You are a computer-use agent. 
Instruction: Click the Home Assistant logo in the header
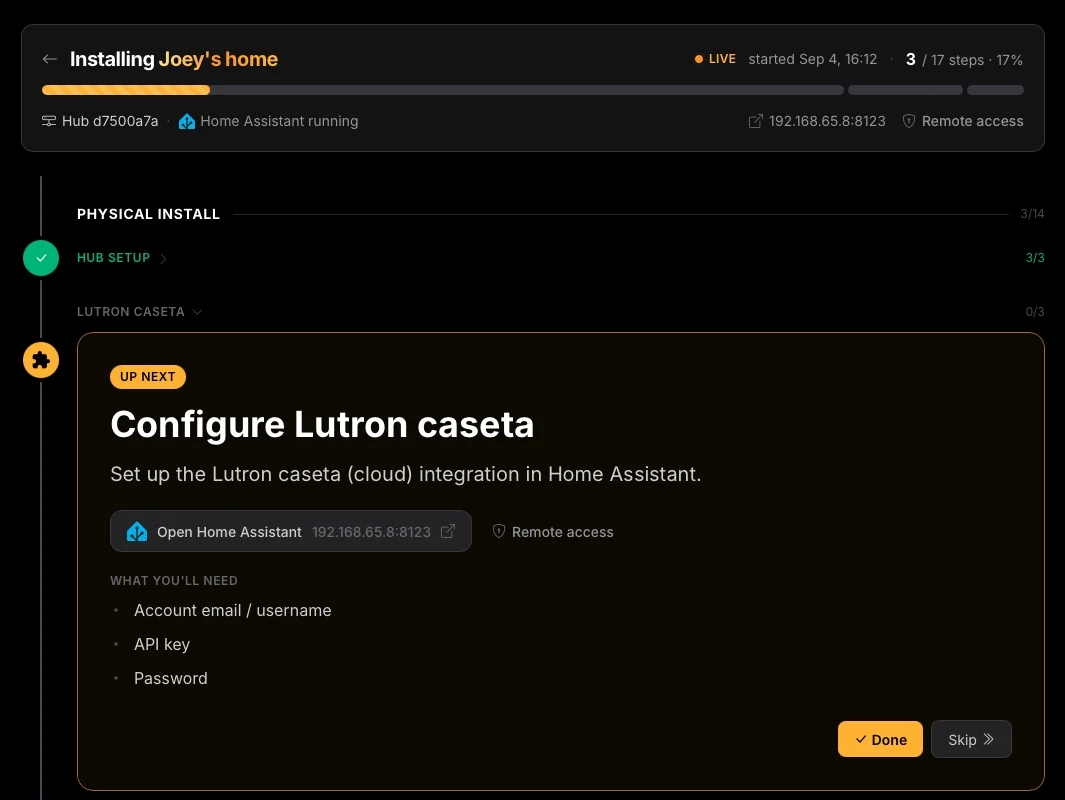[187, 121]
